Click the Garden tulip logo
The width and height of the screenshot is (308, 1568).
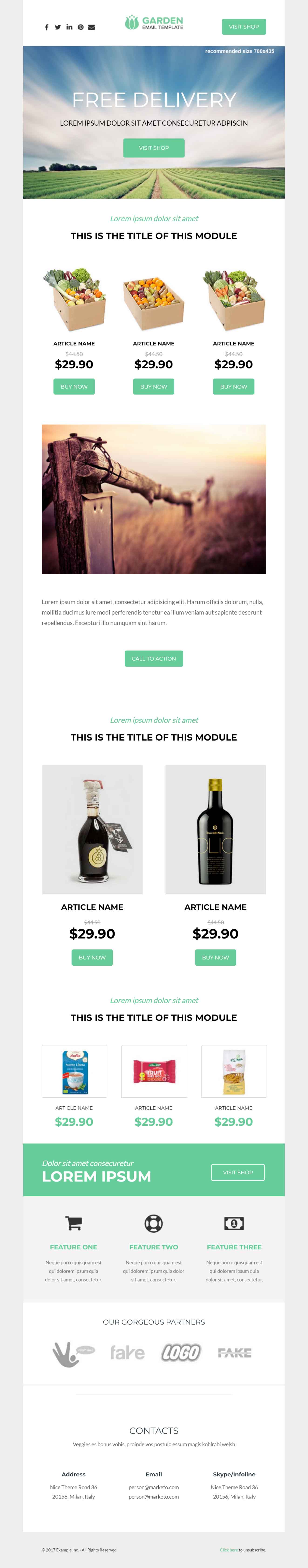(132, 23)
